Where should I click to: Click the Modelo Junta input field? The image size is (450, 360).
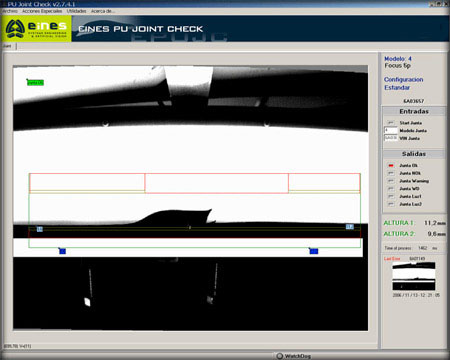click(391, 130)
